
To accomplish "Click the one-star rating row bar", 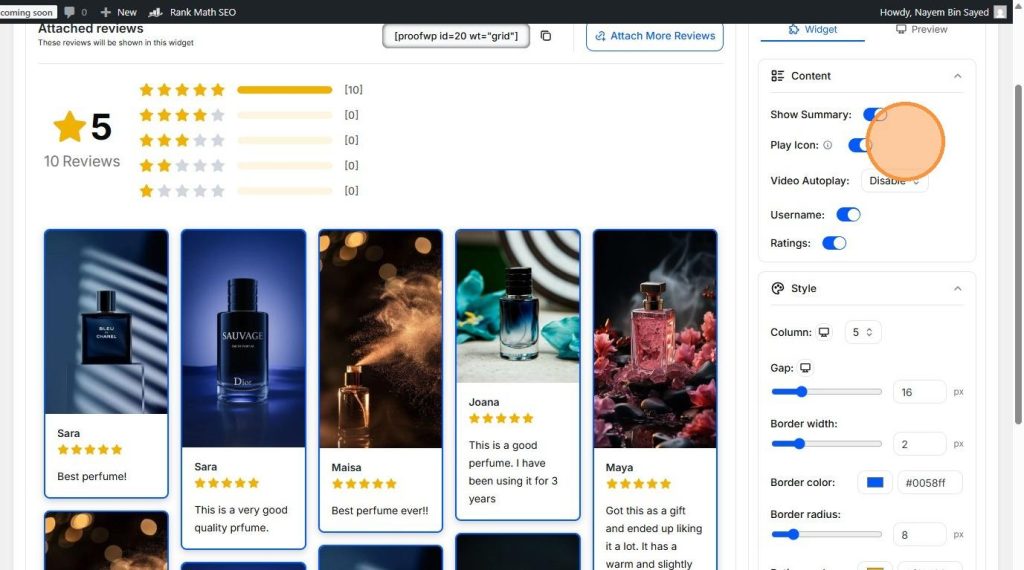I will click(x=285, y=191).
